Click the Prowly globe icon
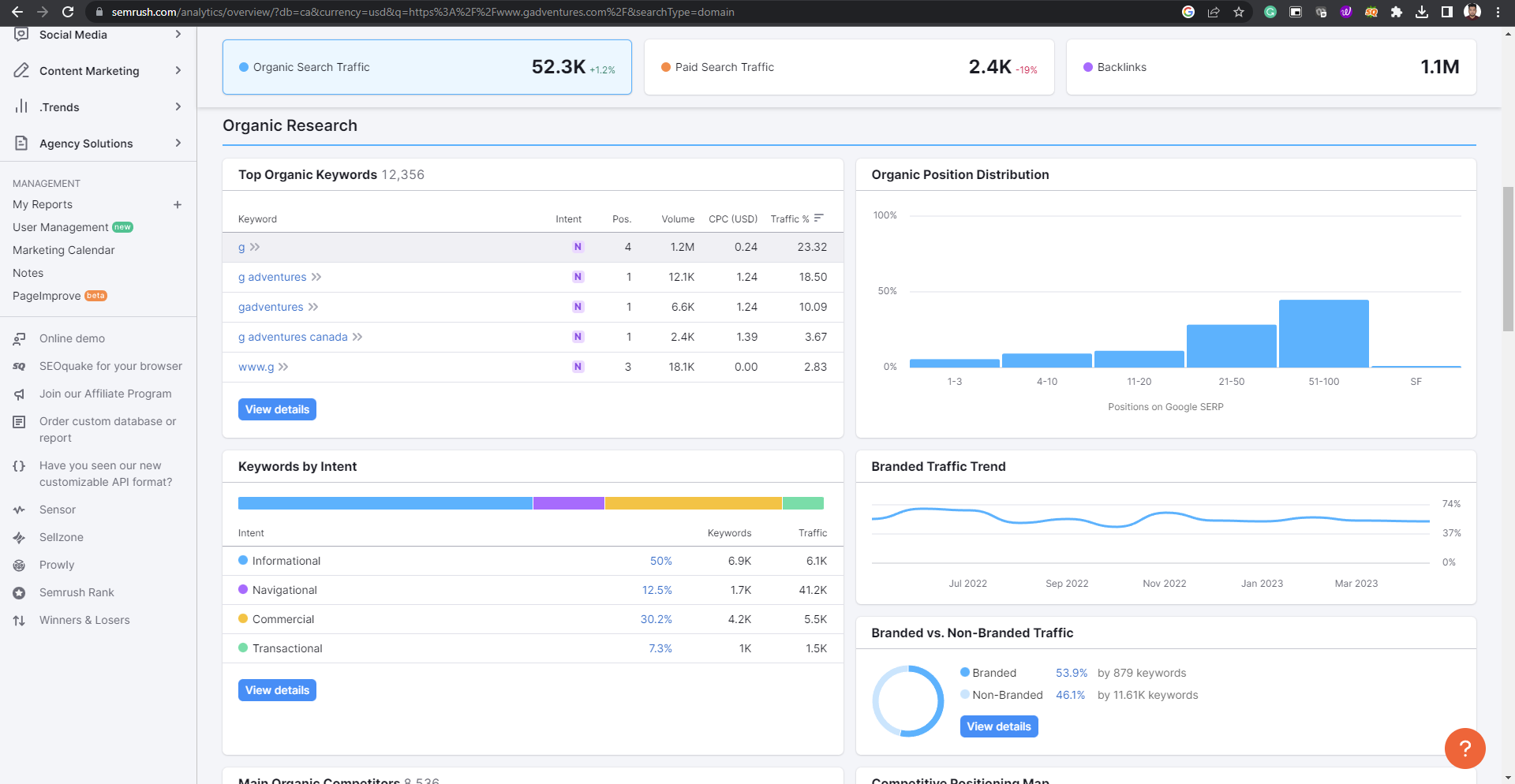 click(20, 565)
